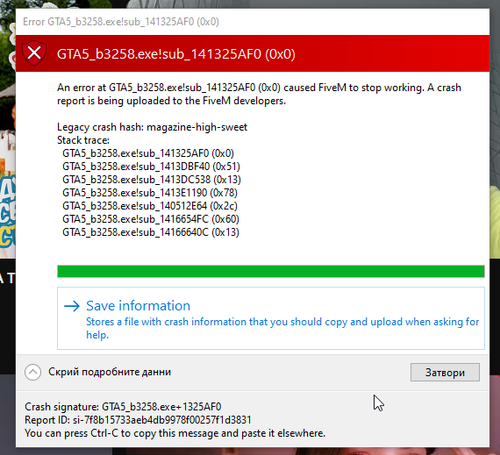500x455 pixels.
Task: Select stack line sub_1413DBF40 (0x51)
Action: point(151,166)
